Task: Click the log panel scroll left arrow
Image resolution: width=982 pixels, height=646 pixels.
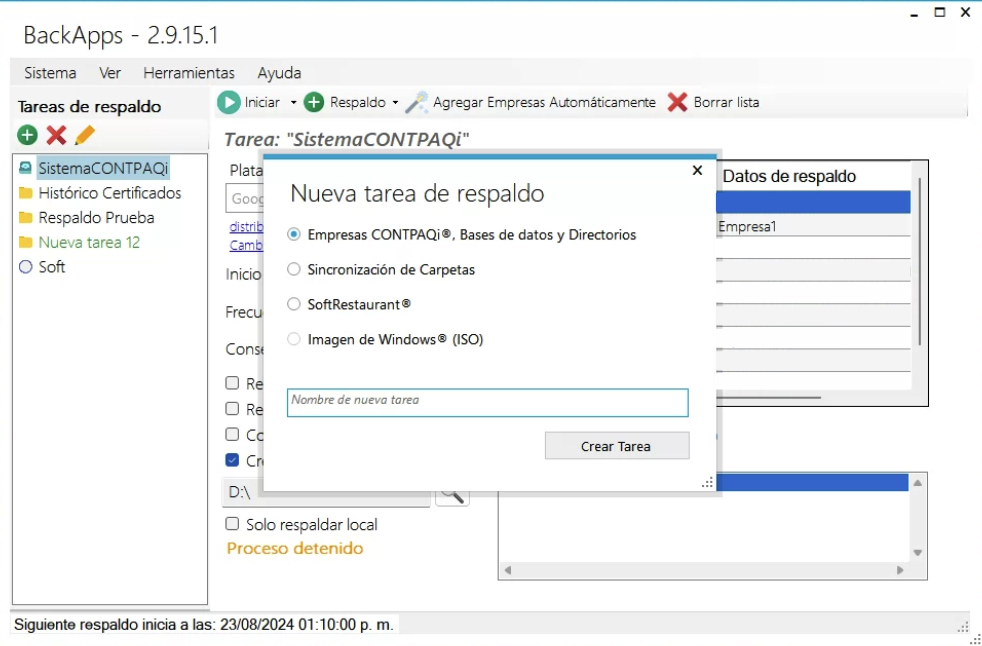Action: coord(508,570)
